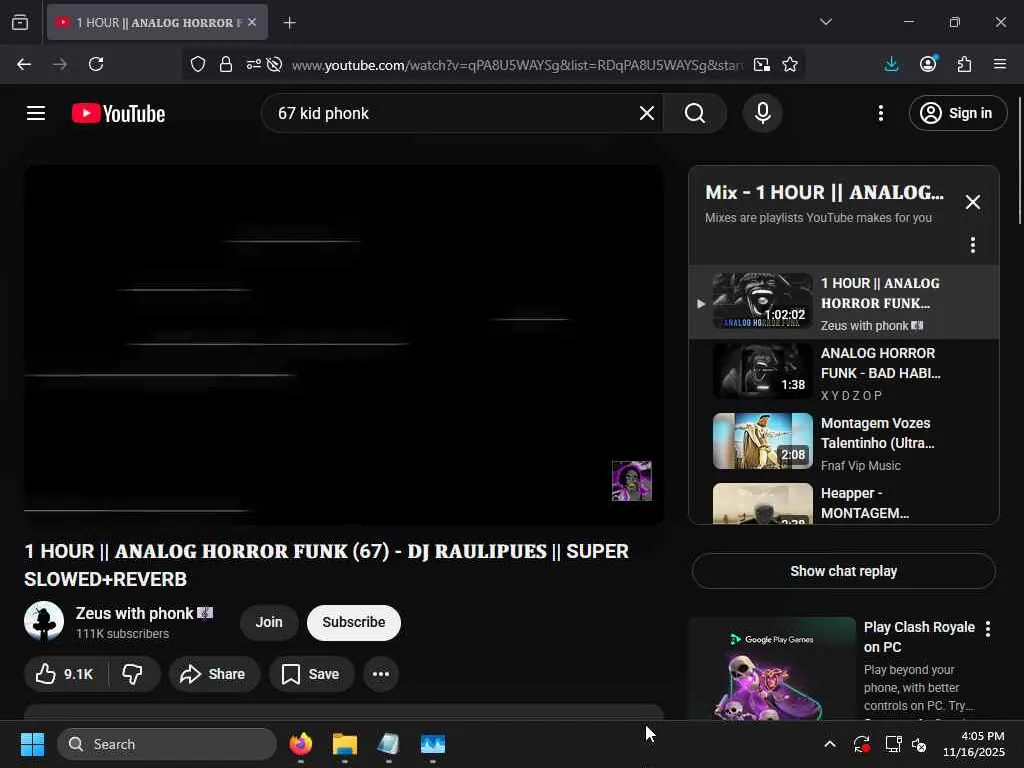
Task: Open Firefox View at tab strip start
Action: [20, 22]
